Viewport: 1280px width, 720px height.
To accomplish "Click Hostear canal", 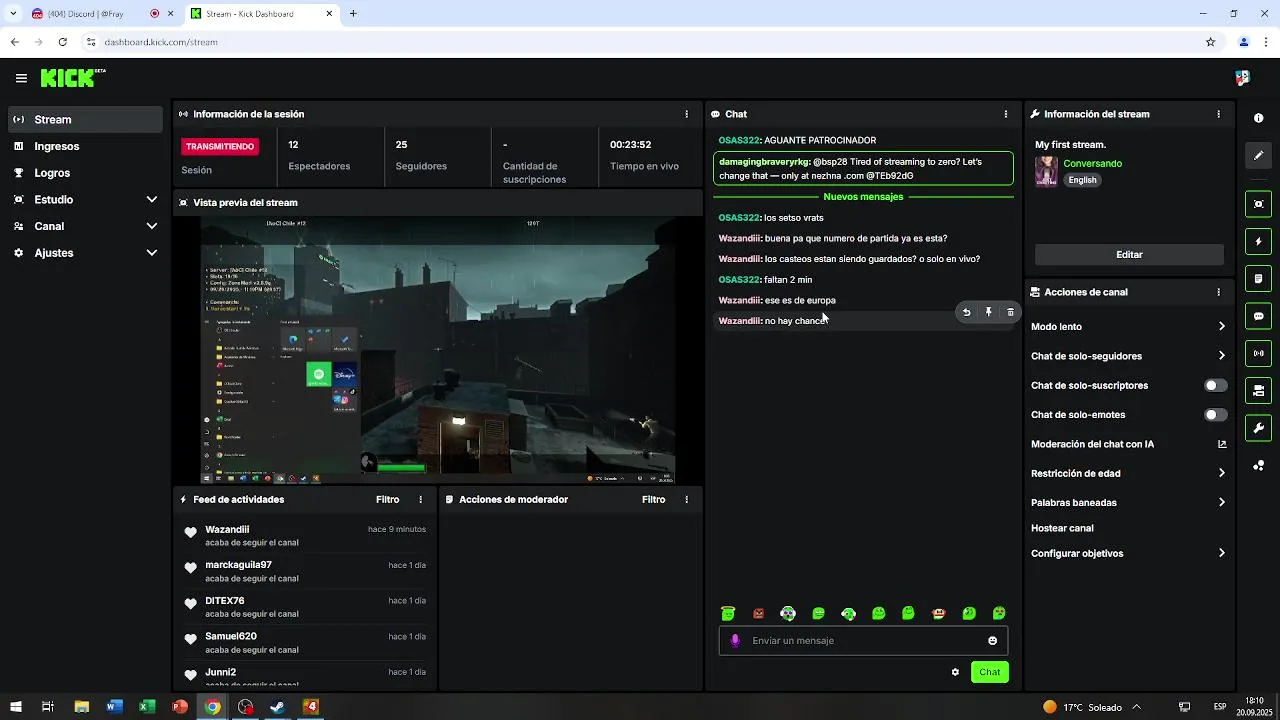I will tap(1062, 528).
